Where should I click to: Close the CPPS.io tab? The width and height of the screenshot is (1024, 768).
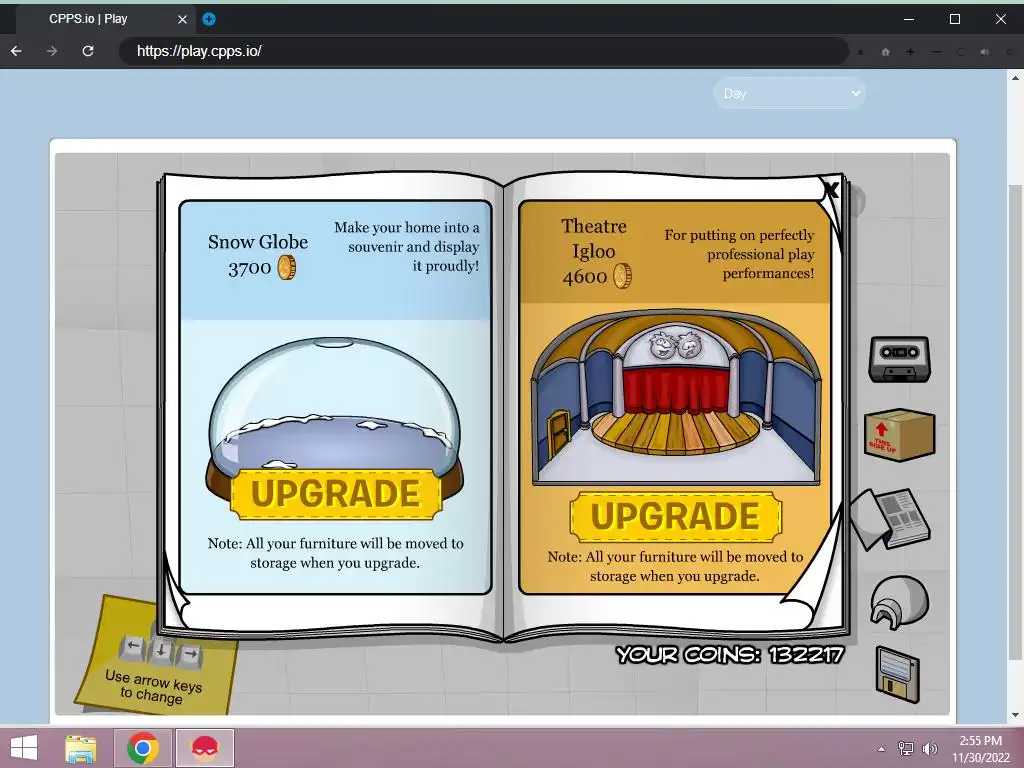(182, 20)
